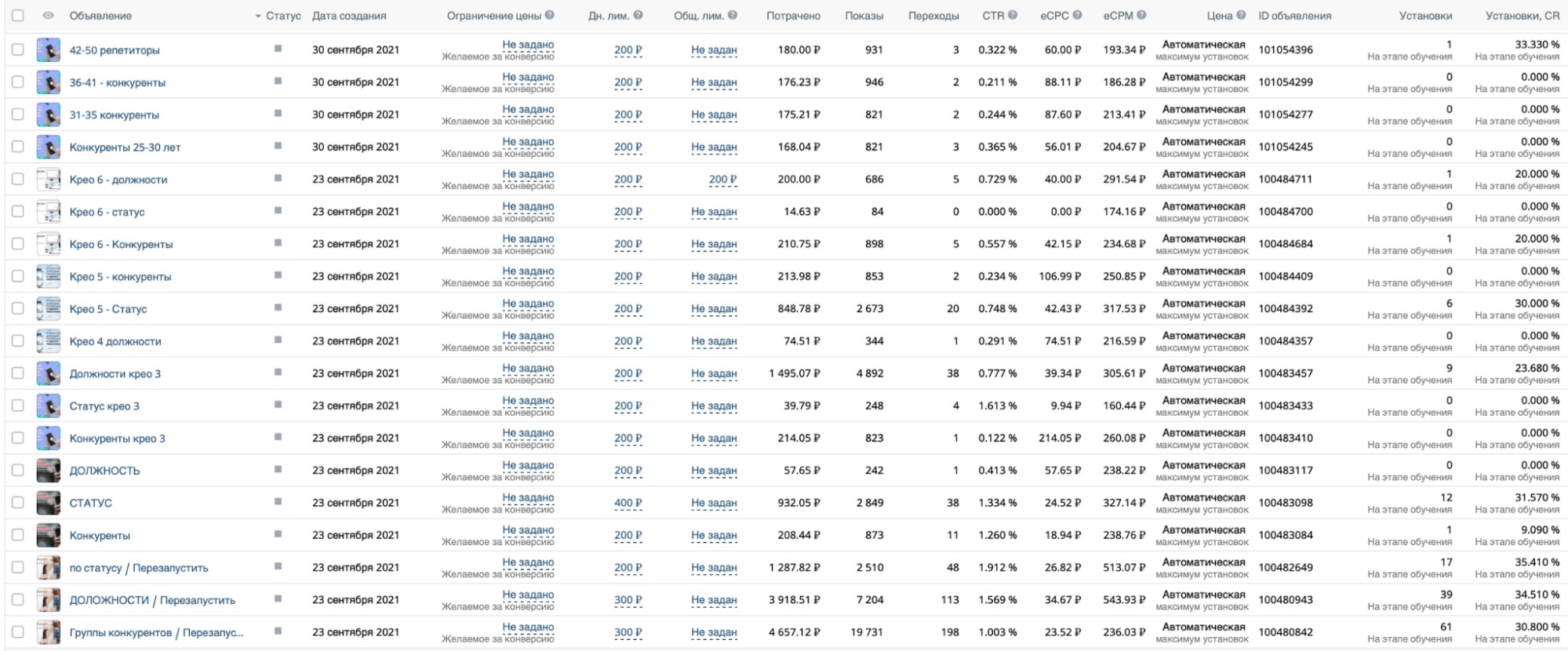
Task: Click status icon for 42-50 репетиторы ad
Action: [x=278, y=49]
